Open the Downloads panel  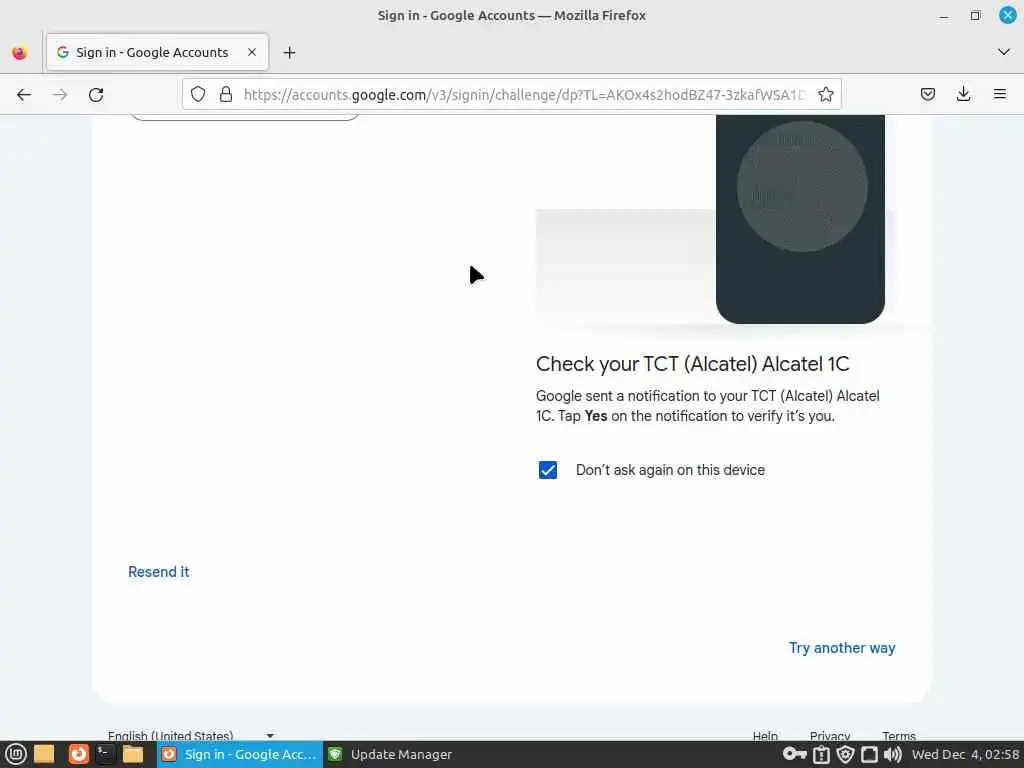coord(963,95)
